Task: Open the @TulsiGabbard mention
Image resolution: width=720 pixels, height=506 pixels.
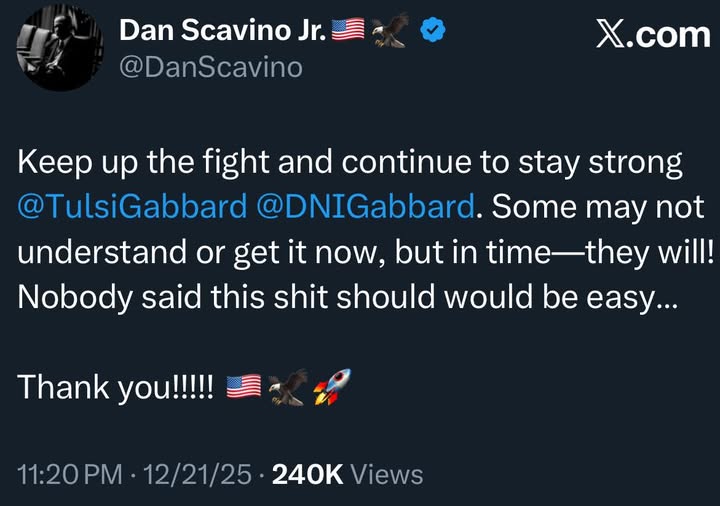Action: coord(132,207)
